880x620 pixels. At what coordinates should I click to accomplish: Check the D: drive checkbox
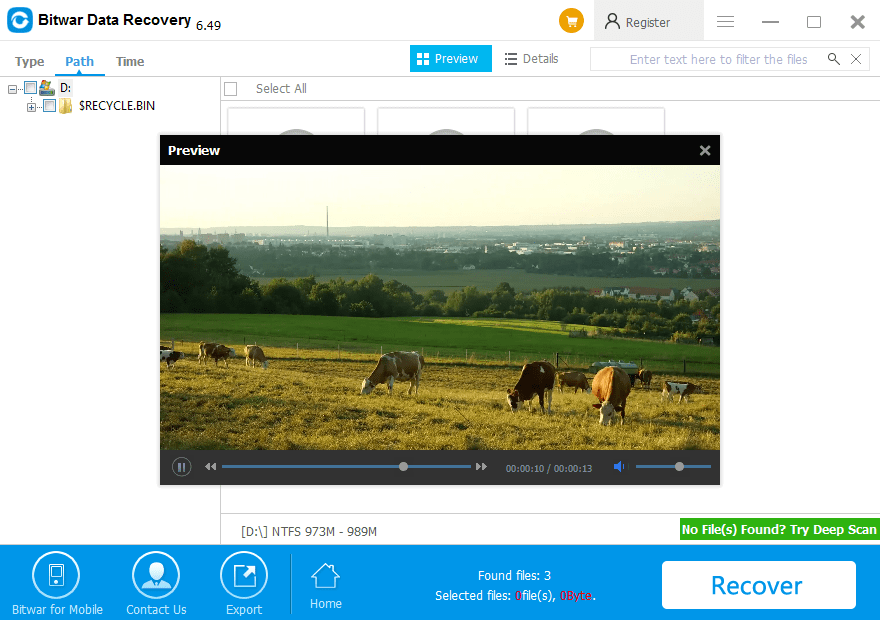pos(31,87)
